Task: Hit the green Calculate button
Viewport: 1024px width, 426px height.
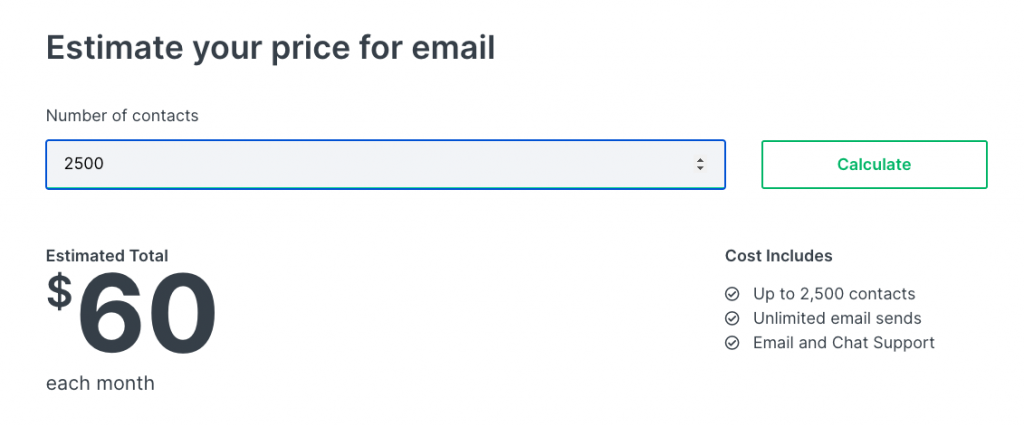Action: tap(874, 164)
